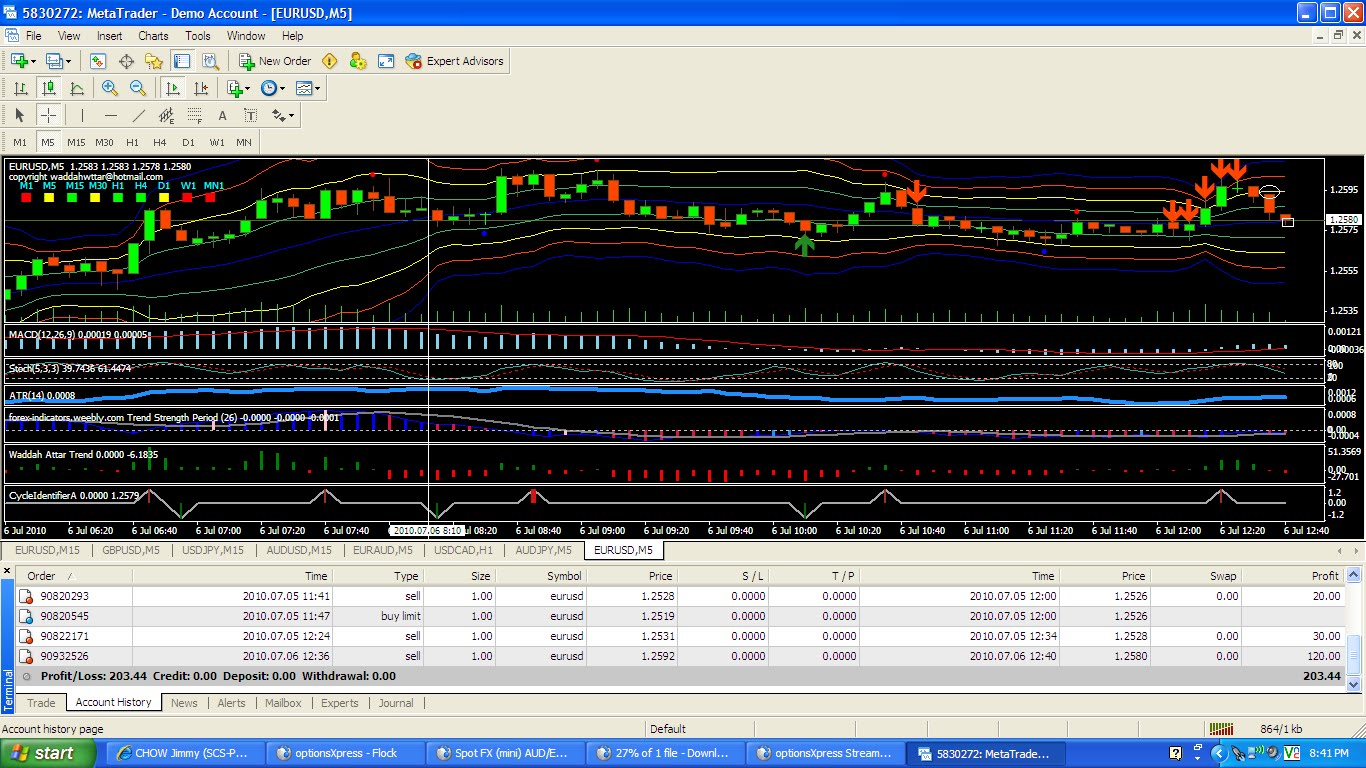Viewport: 1366px width, 768px height.
Task: Switch to M15 timeframe
Action: click(76, 142)
